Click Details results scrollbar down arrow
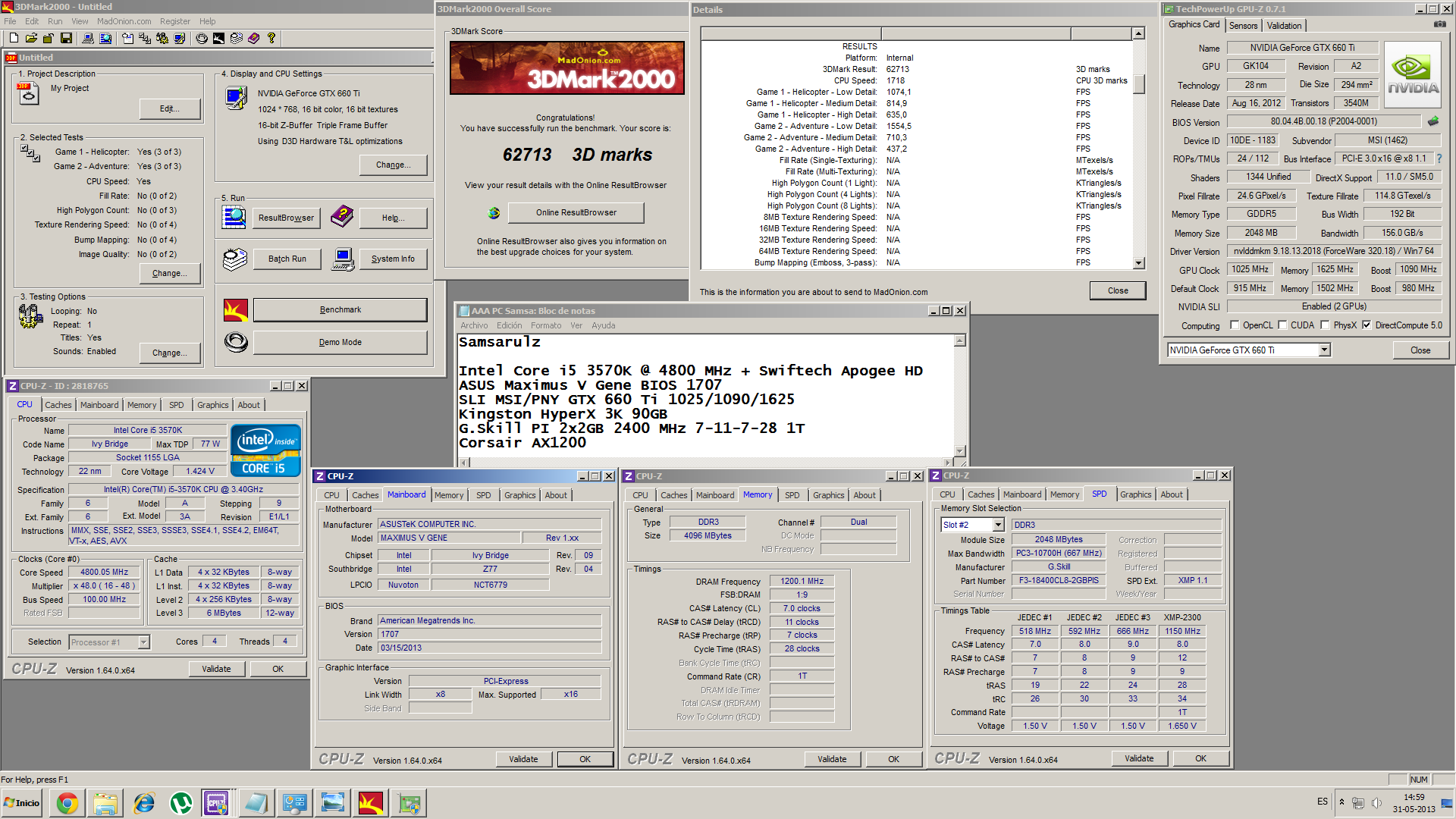This screenshot has height=819, width=1456. (x=1138, y=263)
